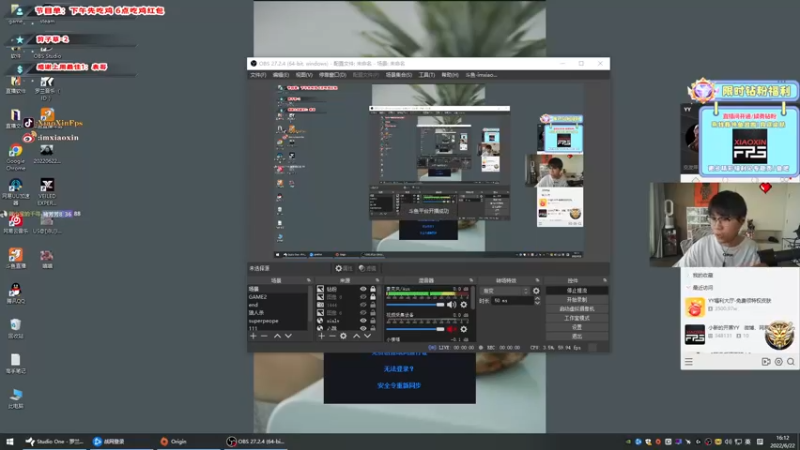Image resolution: width=800 pixels, height=450 pixels.
Task: Pop out Sources dock via header icon
Action: 378,281
